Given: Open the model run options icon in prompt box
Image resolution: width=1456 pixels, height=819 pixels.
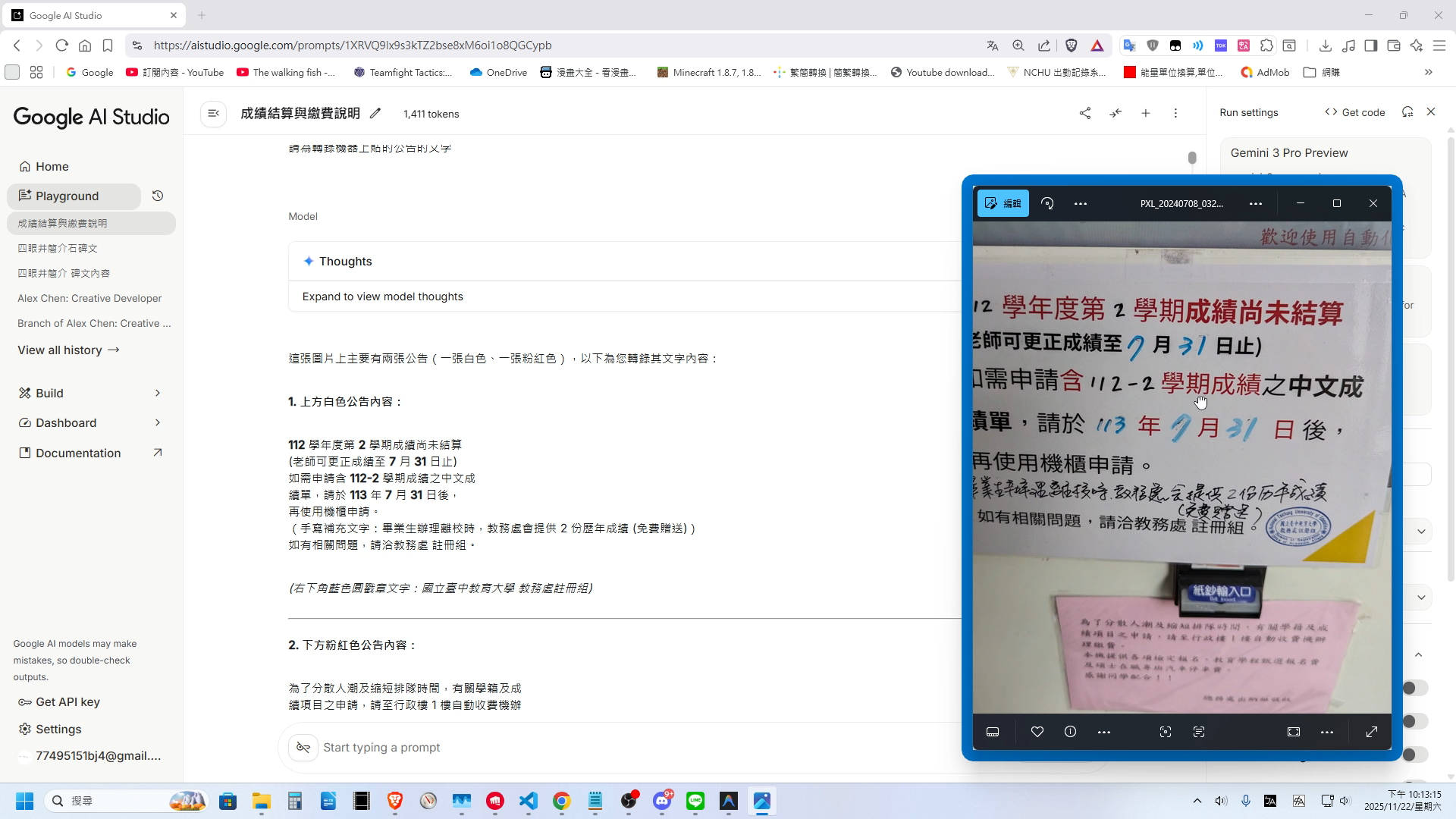Looking at the screenshot, I should click(303, 748).
